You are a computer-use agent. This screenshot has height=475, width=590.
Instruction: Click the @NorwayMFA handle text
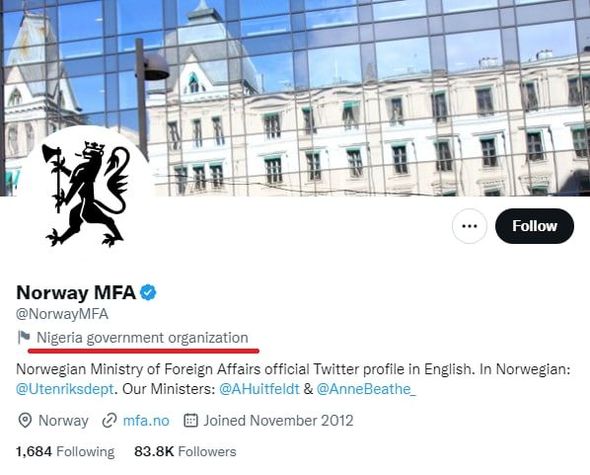[x=62, y=314]
